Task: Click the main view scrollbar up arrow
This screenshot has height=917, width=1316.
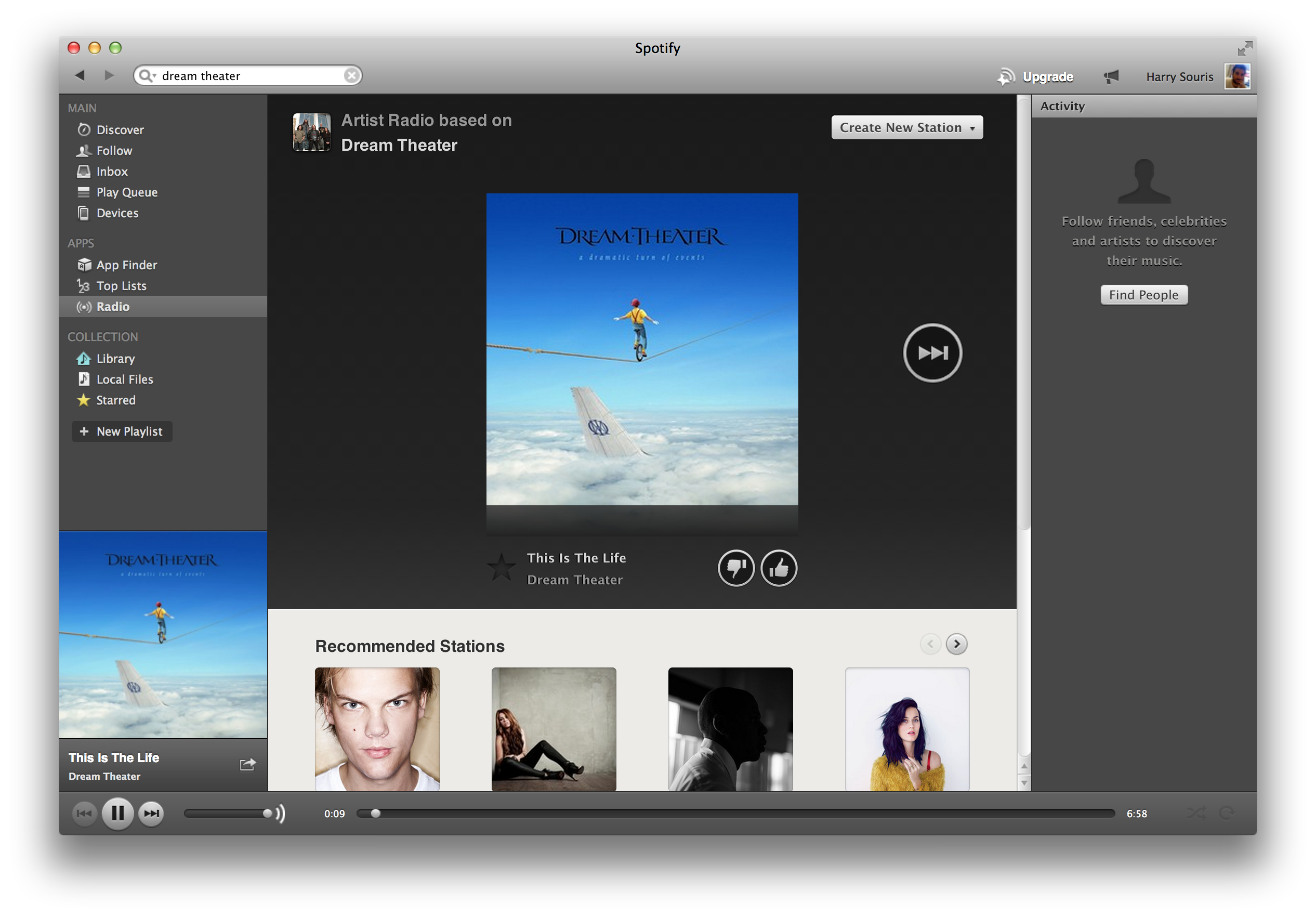Action: (x=1024, y=766)
